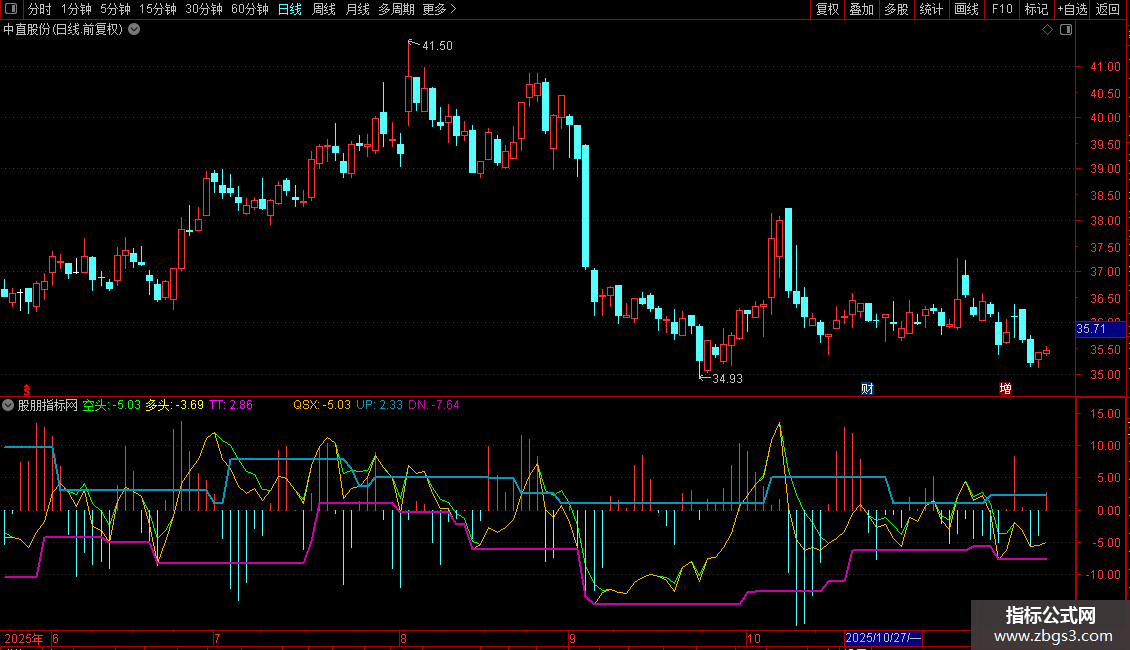Click the diamond marker icon at top right

pos(1047,30)
